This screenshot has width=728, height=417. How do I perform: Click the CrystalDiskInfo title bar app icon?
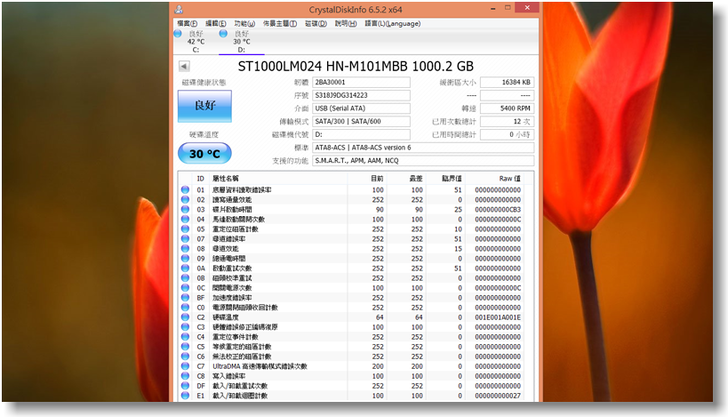177,7
